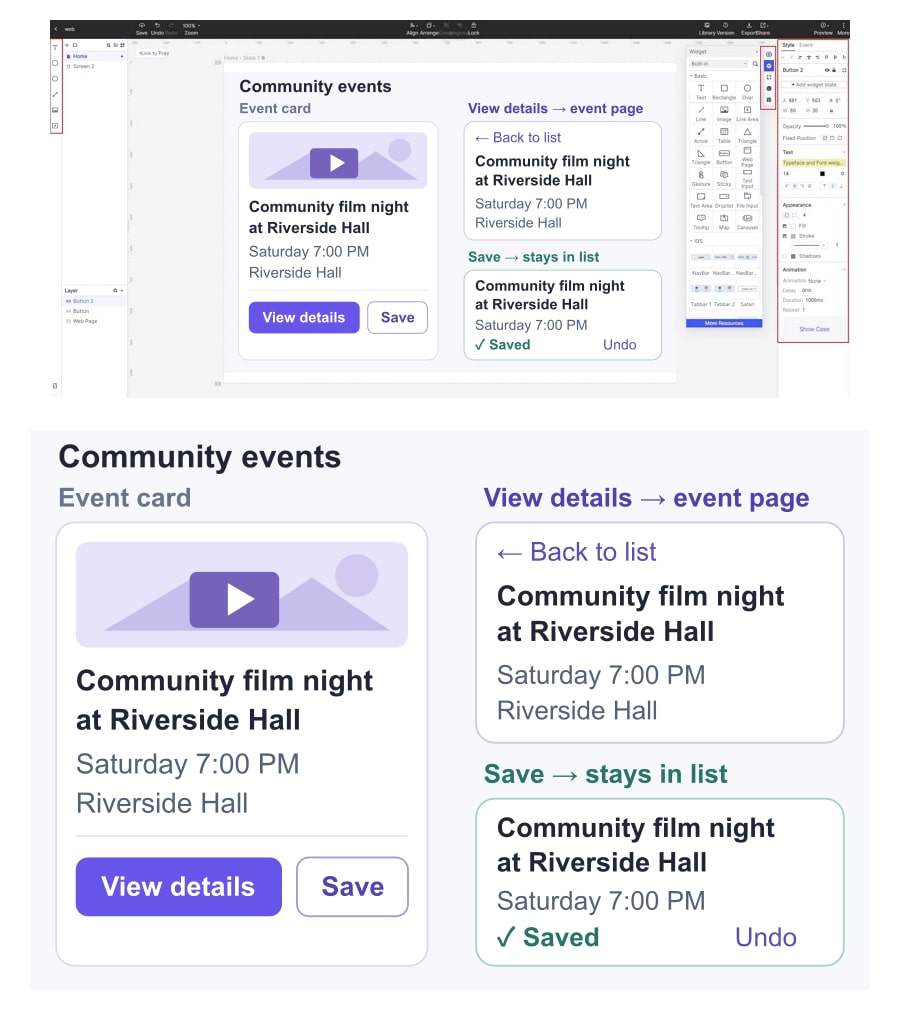This screenshot has height=1020, width=900.
Task: Select Screen 2 in the page list
Action: coord(94,66)
